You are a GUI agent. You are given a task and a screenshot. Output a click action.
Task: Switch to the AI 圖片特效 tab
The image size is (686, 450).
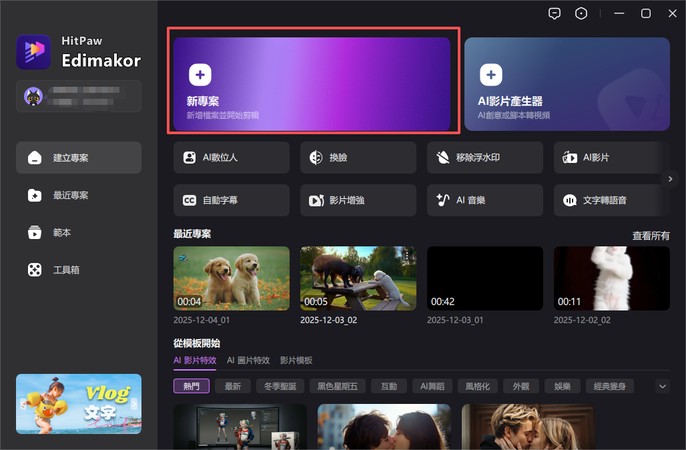click(248, 360)
